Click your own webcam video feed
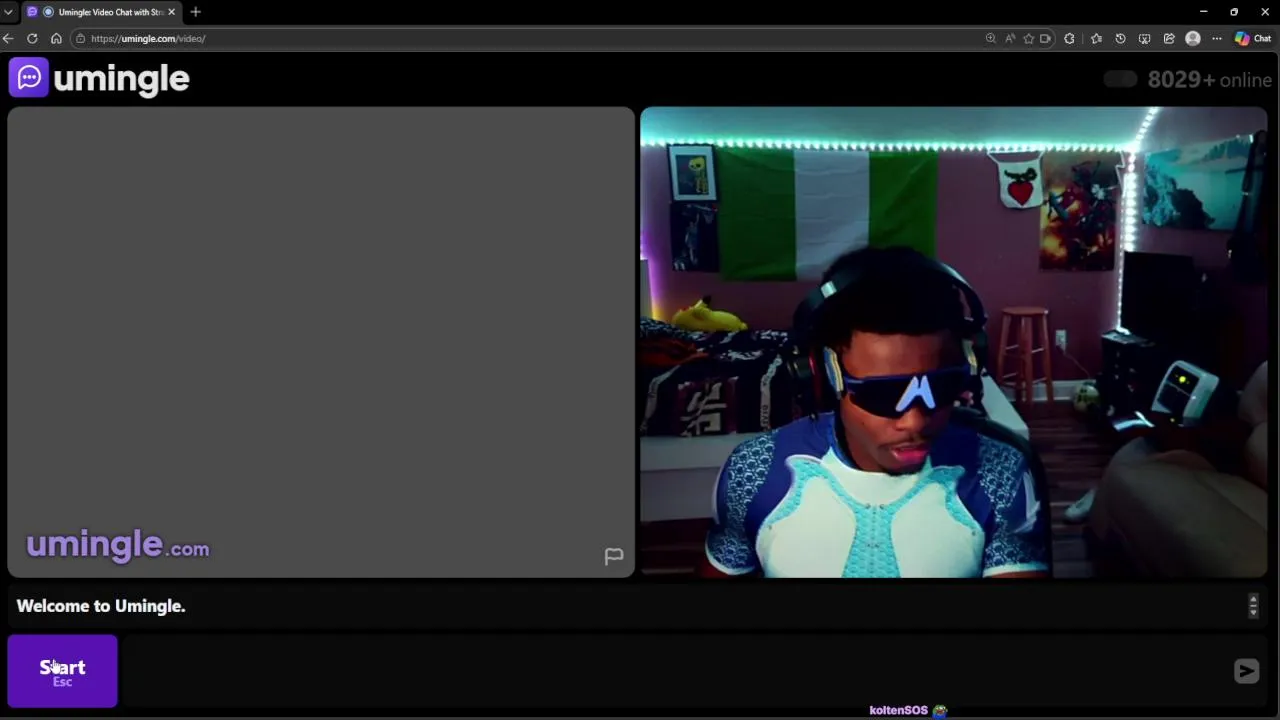 coord(953,342)
